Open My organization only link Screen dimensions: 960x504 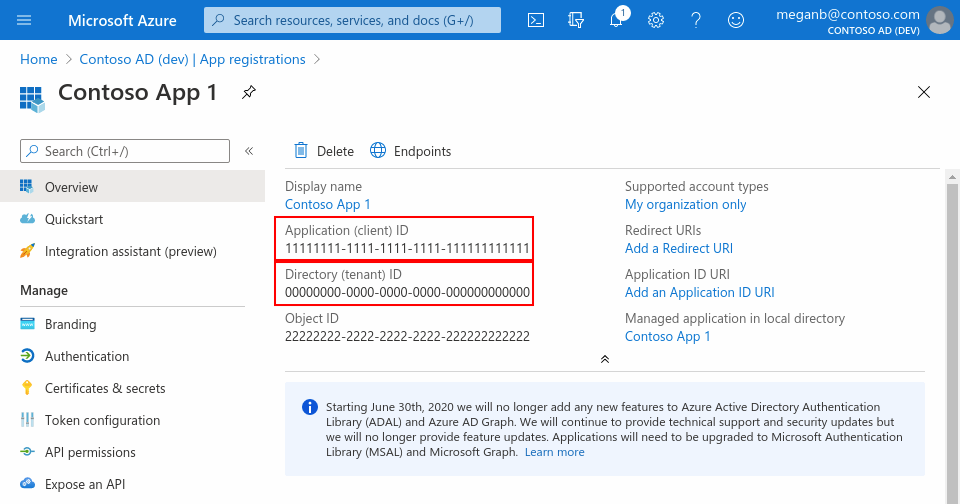tap(686, 205)
